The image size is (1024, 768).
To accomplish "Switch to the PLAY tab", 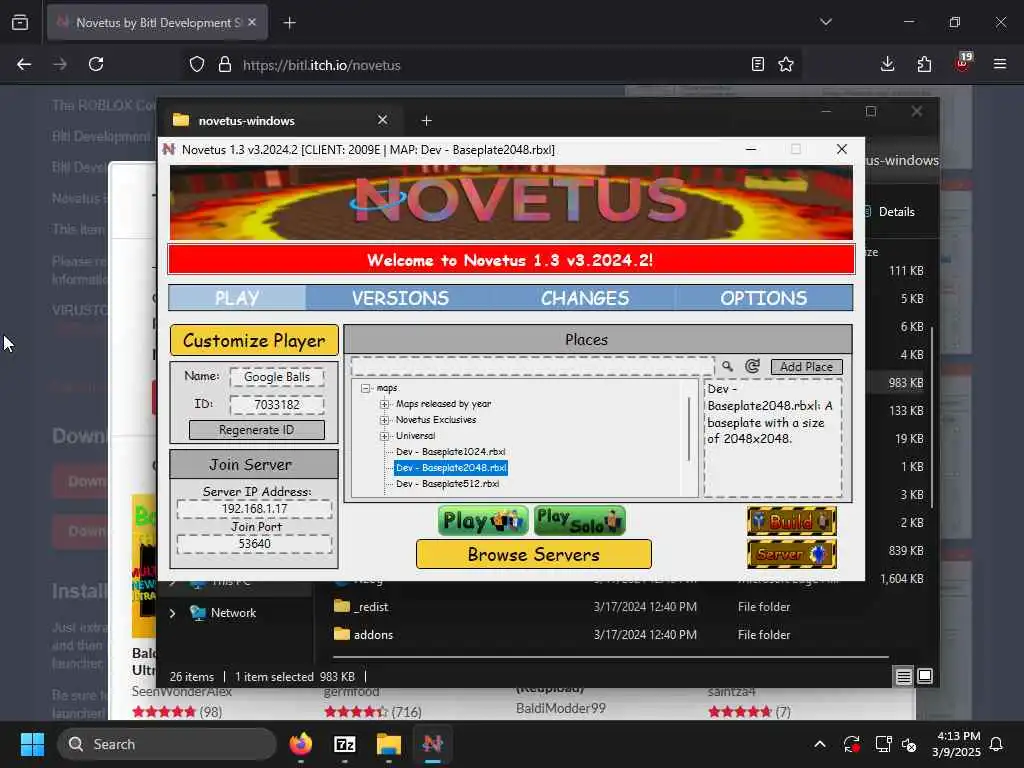I will click(237, 298).
